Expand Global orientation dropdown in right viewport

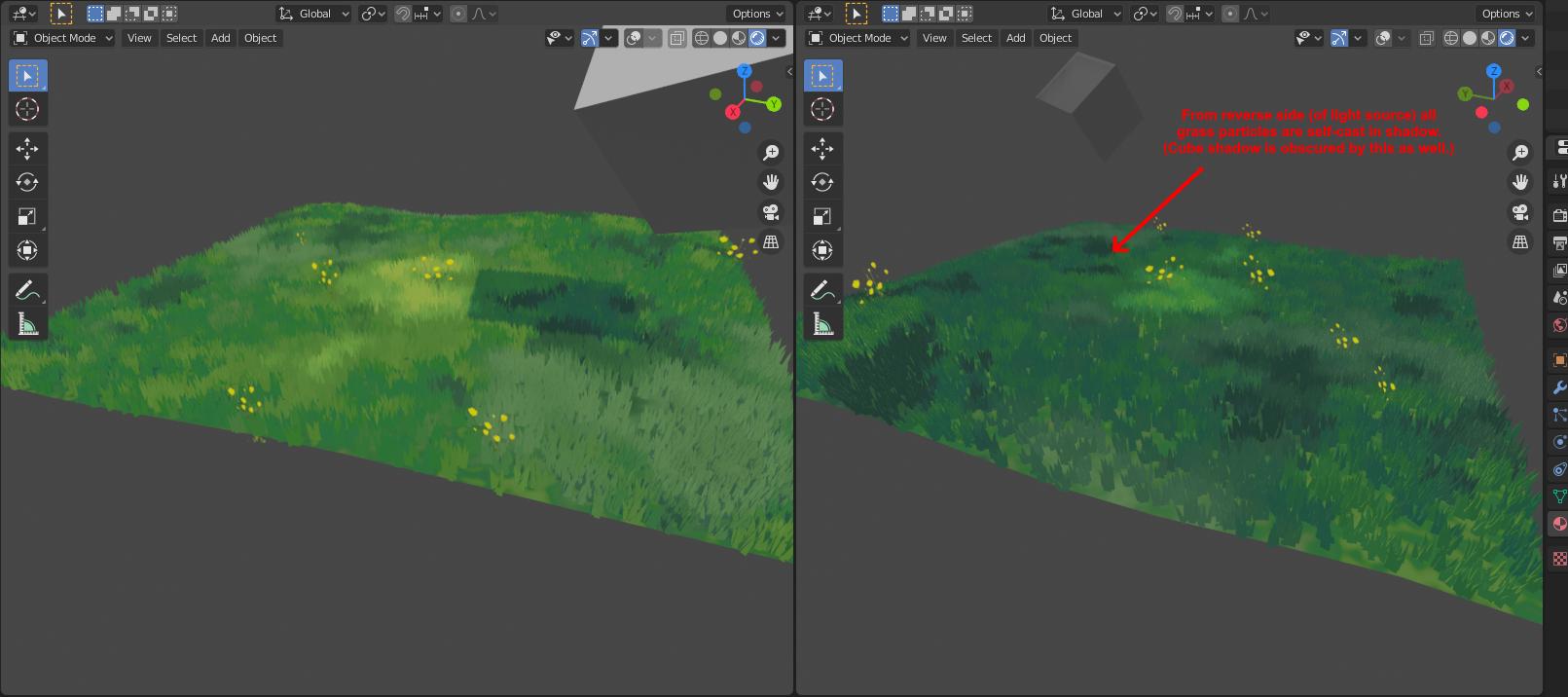point(1086,14)
